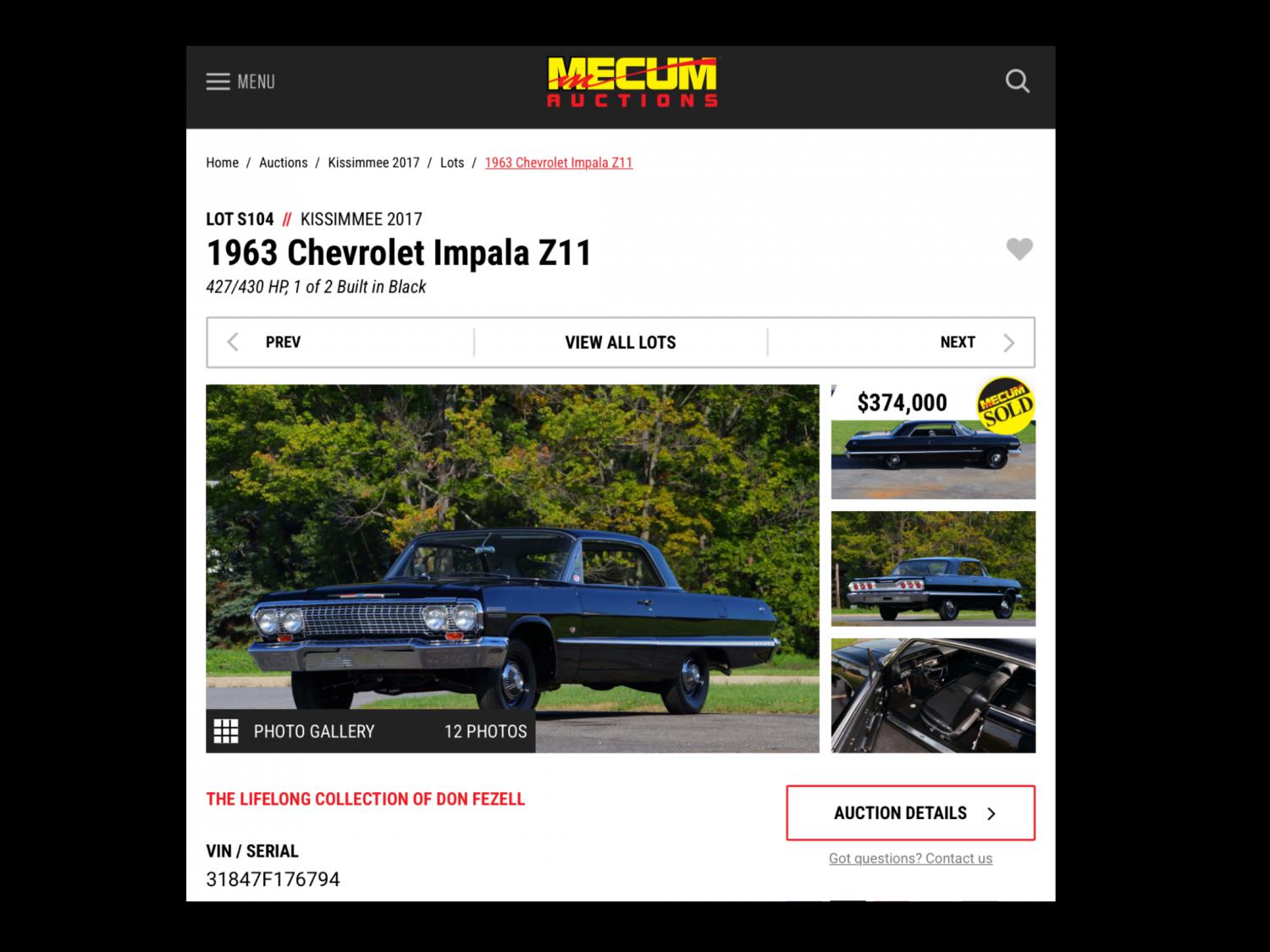Click the 1963 Chevrolet Impala Z11 breadcrumb
The height and width of the screenshot is (952, 1270).
point(559,162)
